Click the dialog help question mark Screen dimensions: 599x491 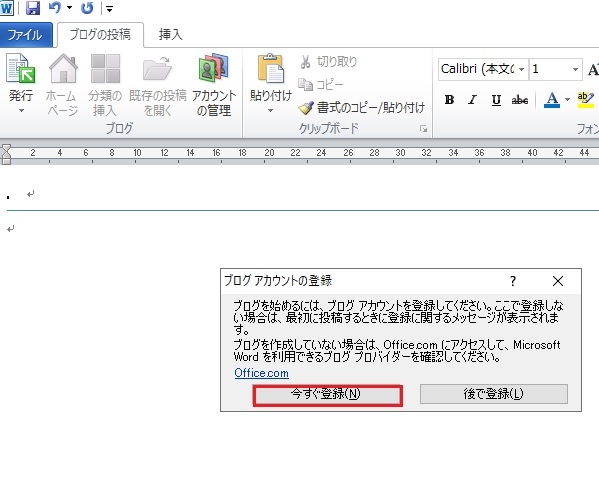click(513, 281)
